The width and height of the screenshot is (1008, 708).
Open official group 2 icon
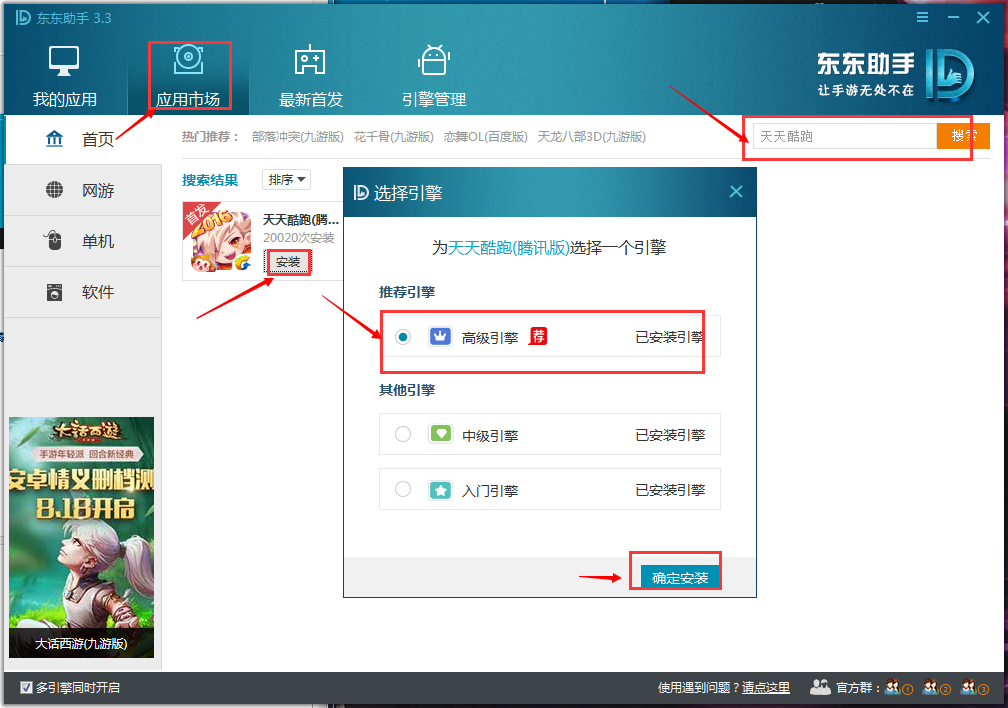[936, 687]
